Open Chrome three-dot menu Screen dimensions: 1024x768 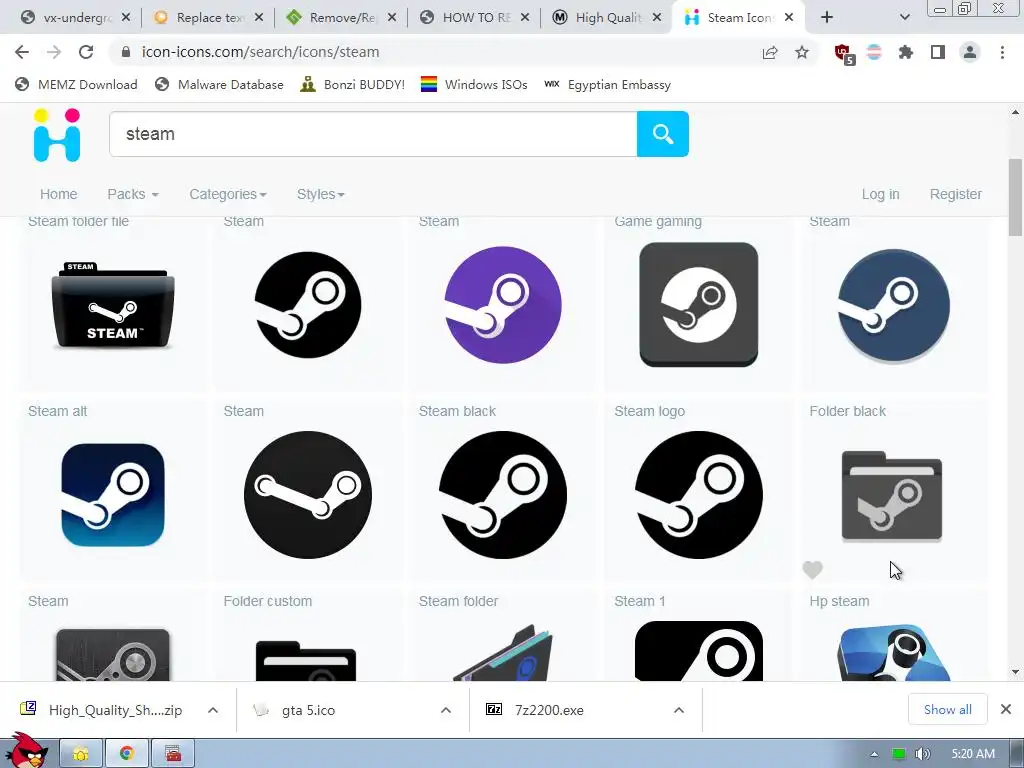click(1002, 52)
